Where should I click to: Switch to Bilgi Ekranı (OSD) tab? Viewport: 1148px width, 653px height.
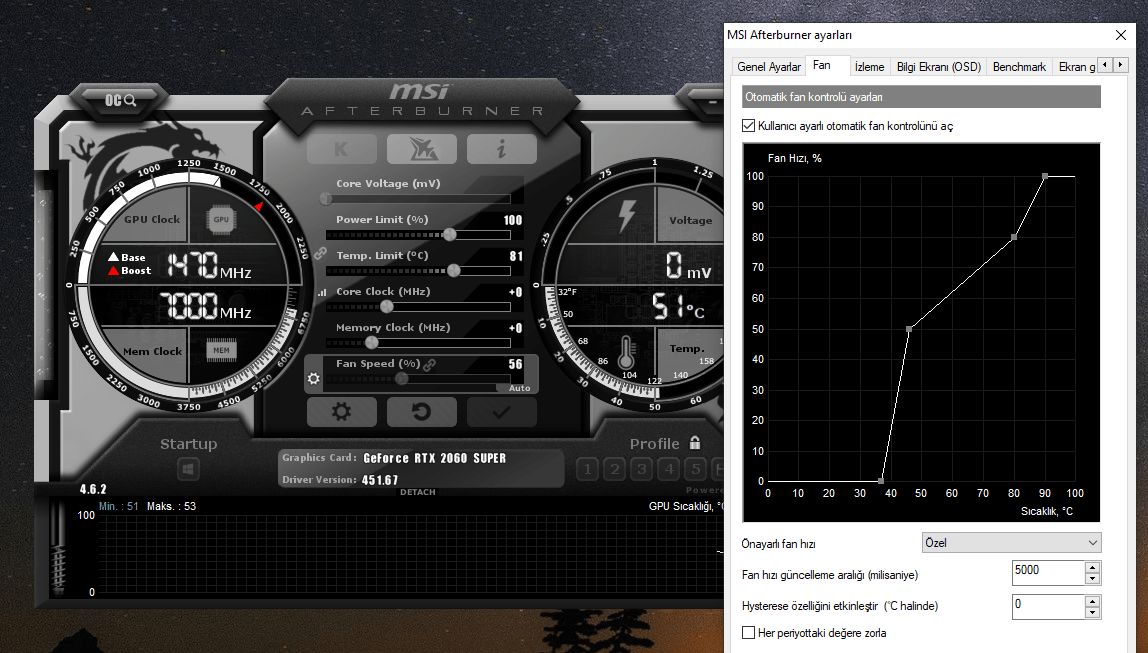(x=939, y=67)
